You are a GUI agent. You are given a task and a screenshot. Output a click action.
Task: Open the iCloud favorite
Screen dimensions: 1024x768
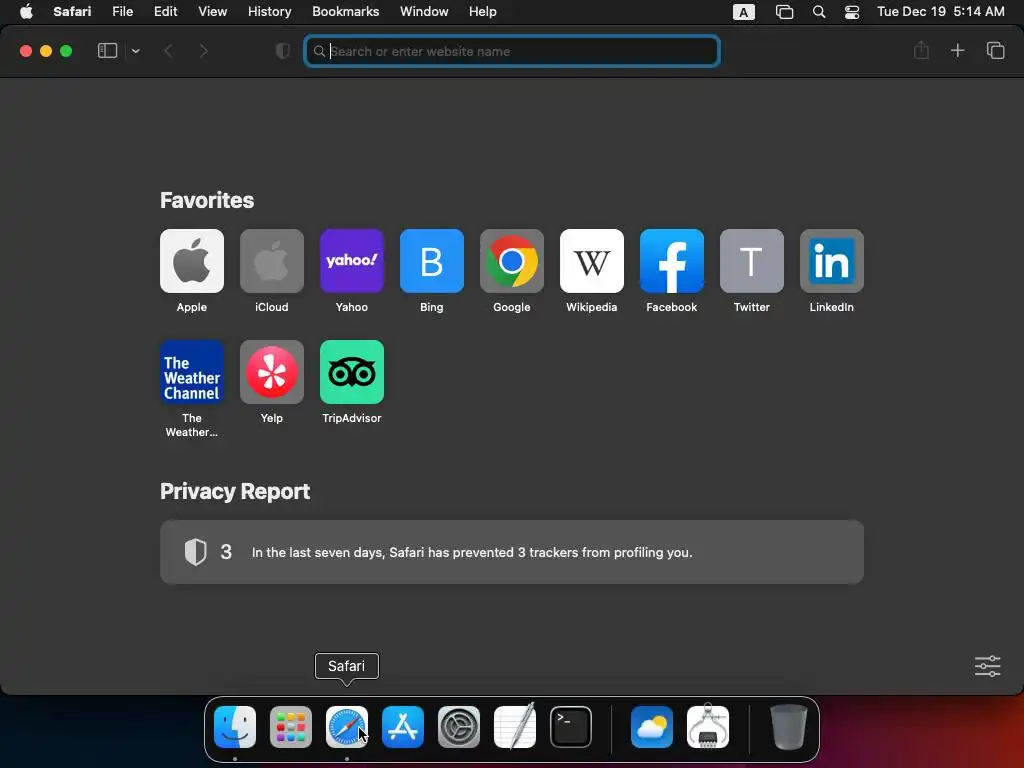272,261
